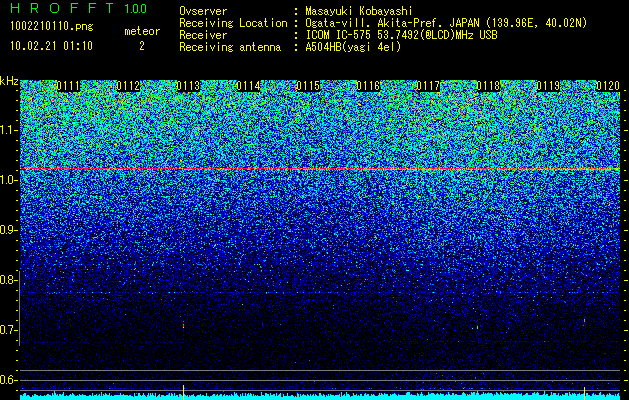The height and width of the screenshot is (400, 629).
Task: Select the meteor count value 2
Action: 142,46
